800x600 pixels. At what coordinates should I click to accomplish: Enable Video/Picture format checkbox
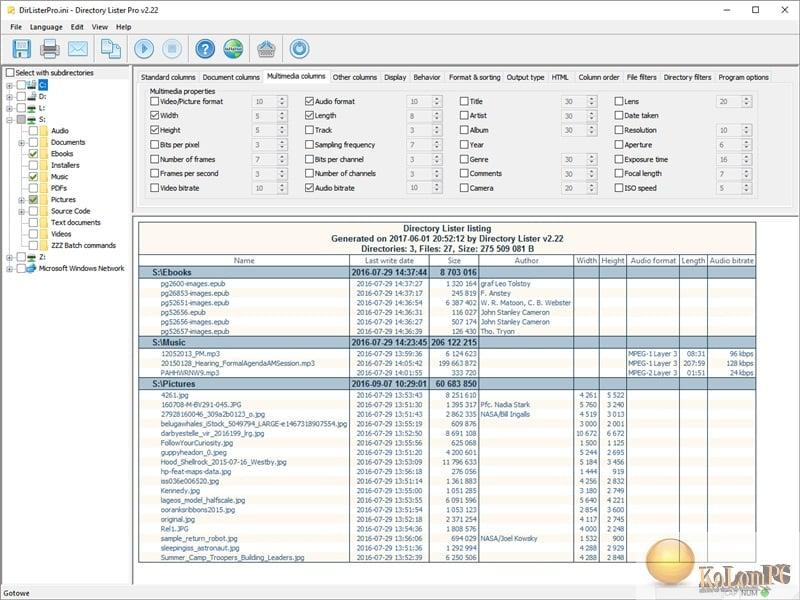click(x=155, y=101)
